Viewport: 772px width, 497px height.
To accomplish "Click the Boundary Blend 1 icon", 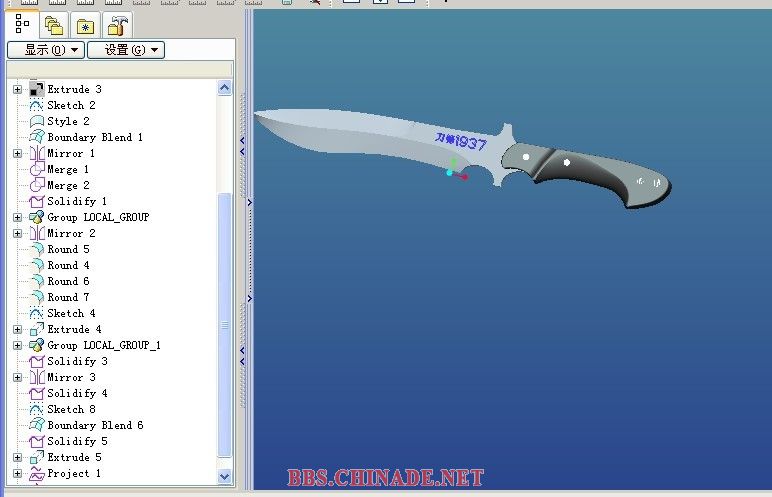I will pos(36,137).
